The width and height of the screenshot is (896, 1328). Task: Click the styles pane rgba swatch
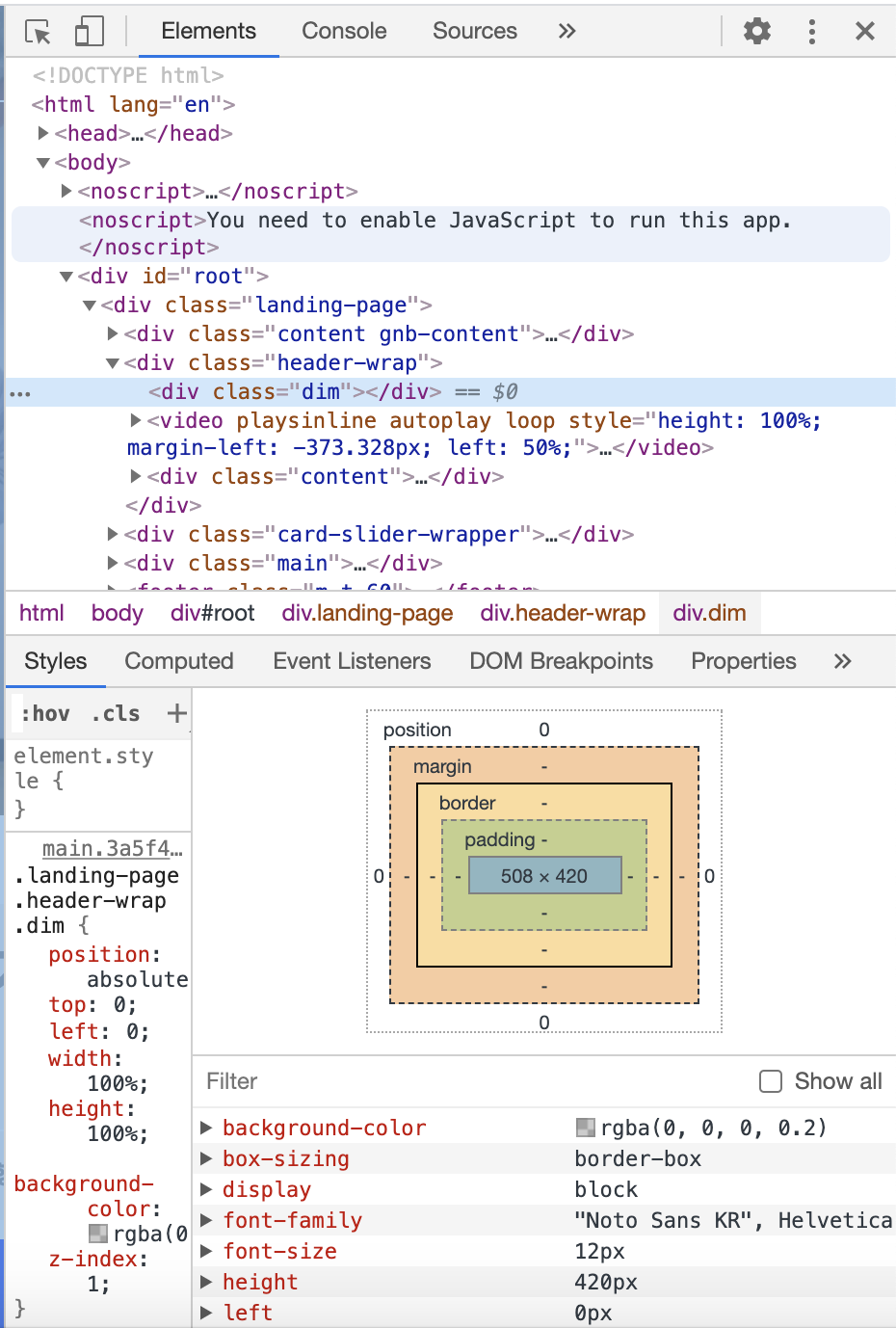click(98, 1234)
